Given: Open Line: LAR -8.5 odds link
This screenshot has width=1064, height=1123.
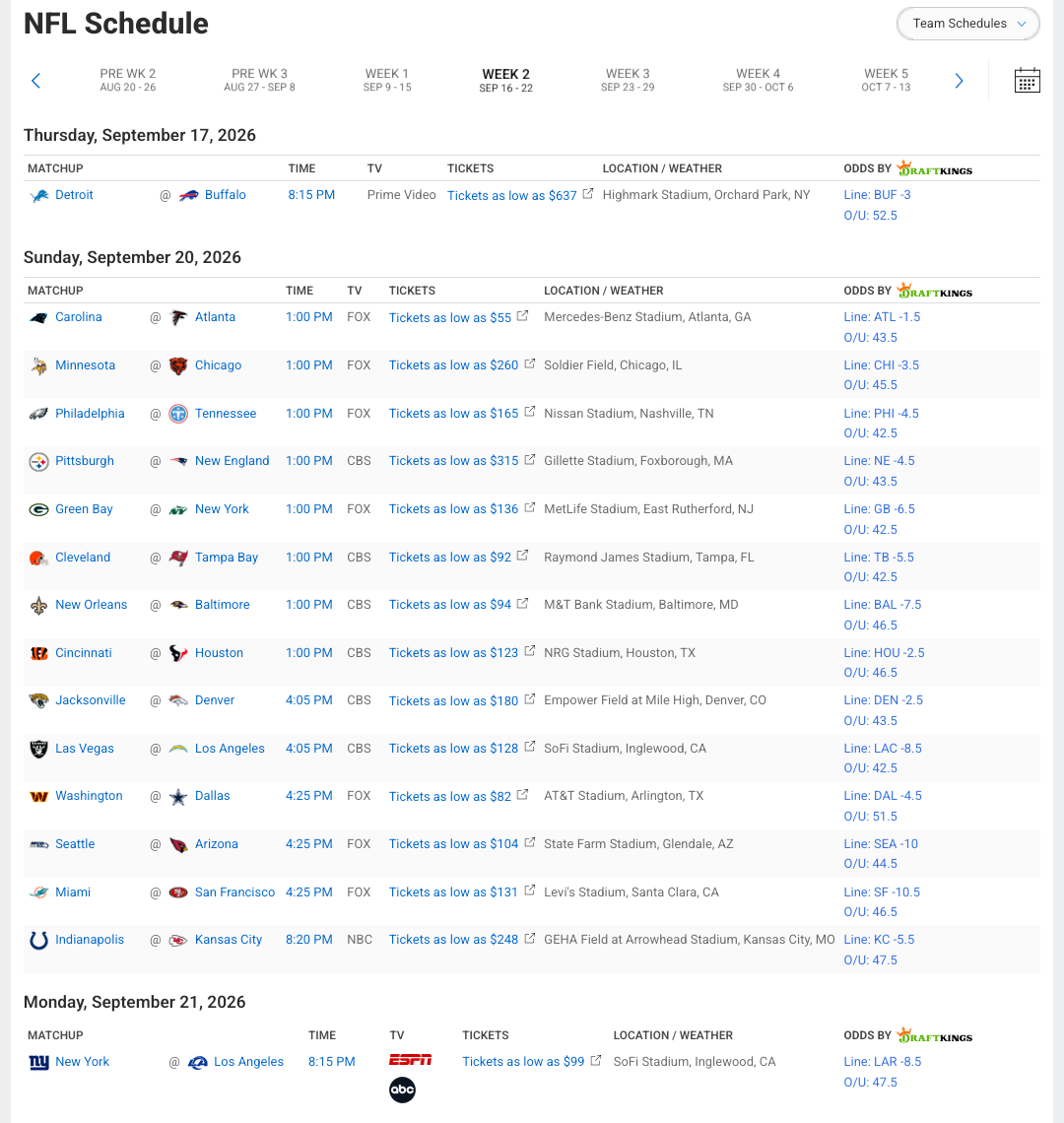Looking at the screenshot, I should (x=883, y=1061).
